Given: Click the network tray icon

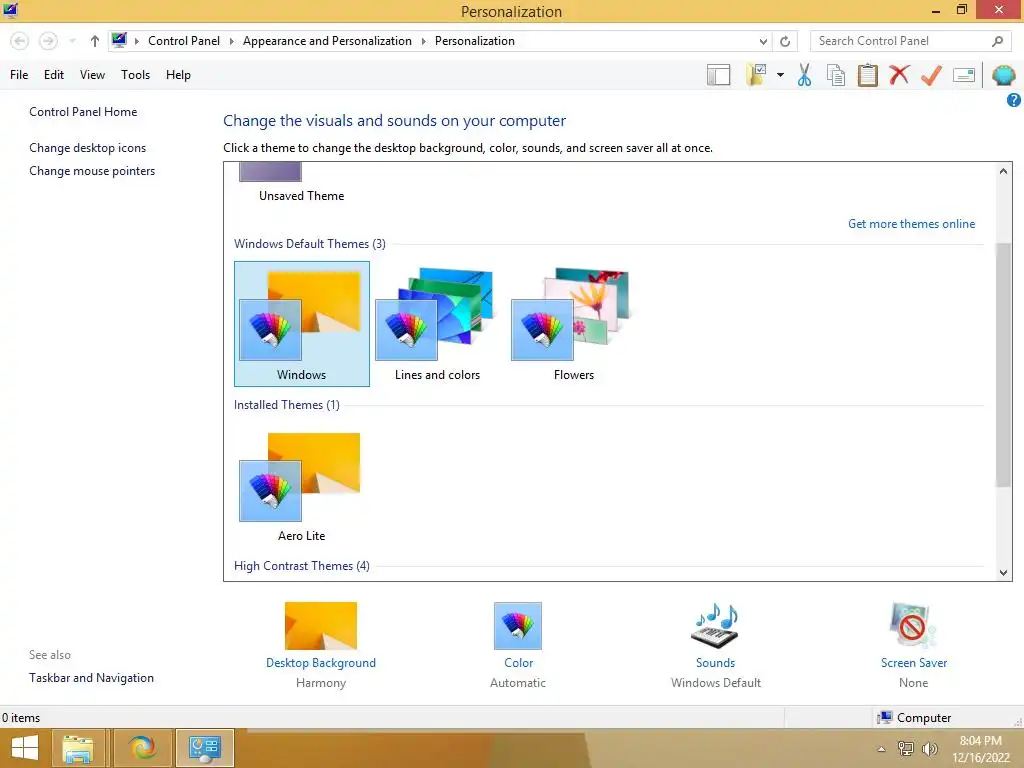Looking at the screenshot, I should 905,748.
